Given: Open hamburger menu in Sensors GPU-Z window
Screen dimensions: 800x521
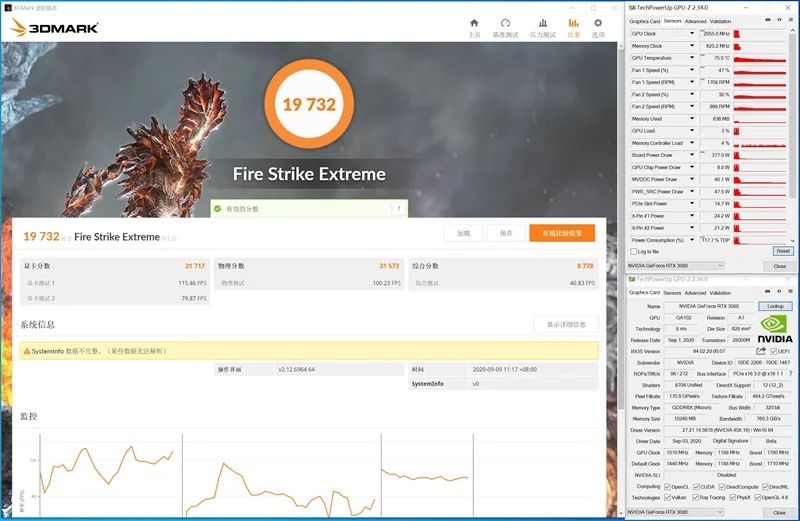Looking at the screenshot, I should click(x=790, y=20).
